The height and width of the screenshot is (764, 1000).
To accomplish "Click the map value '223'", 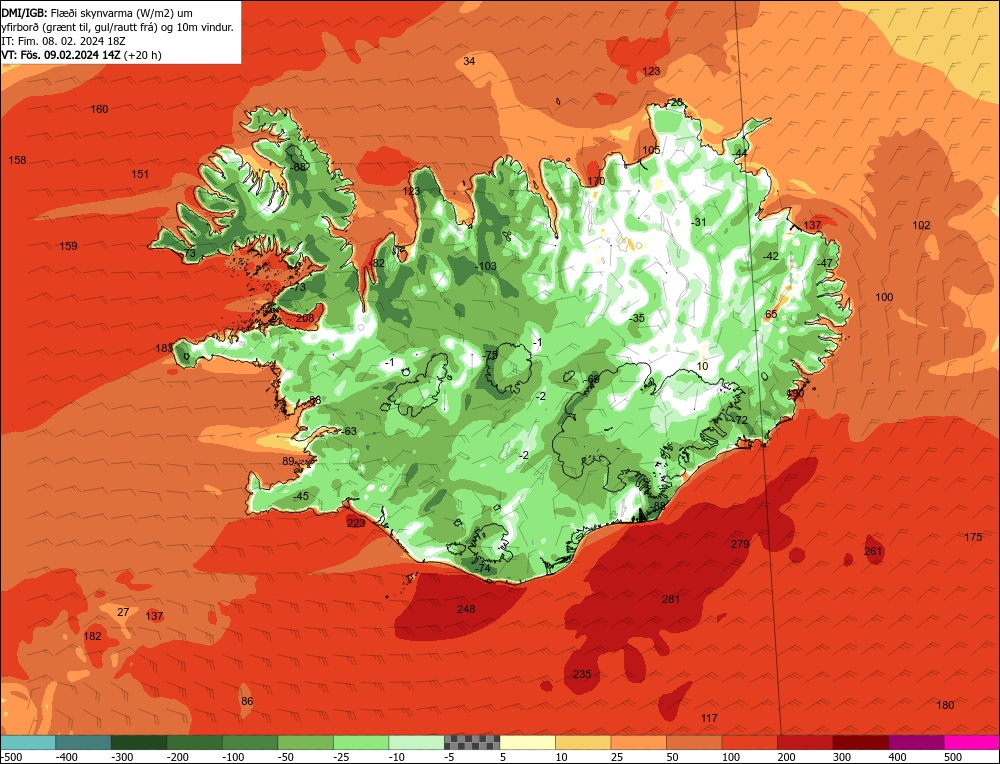I will tap(356, 523).
